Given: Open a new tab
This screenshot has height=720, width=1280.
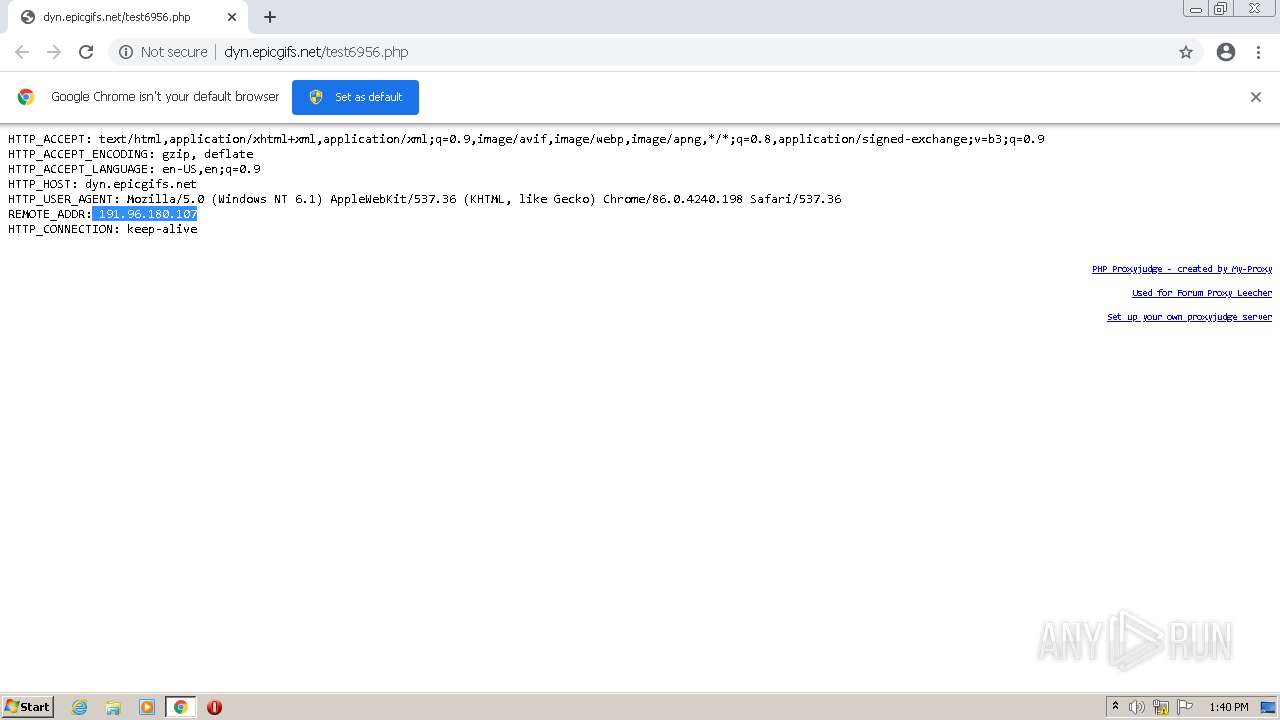Looking at the screenshot, I should click(x=270, y=17).
